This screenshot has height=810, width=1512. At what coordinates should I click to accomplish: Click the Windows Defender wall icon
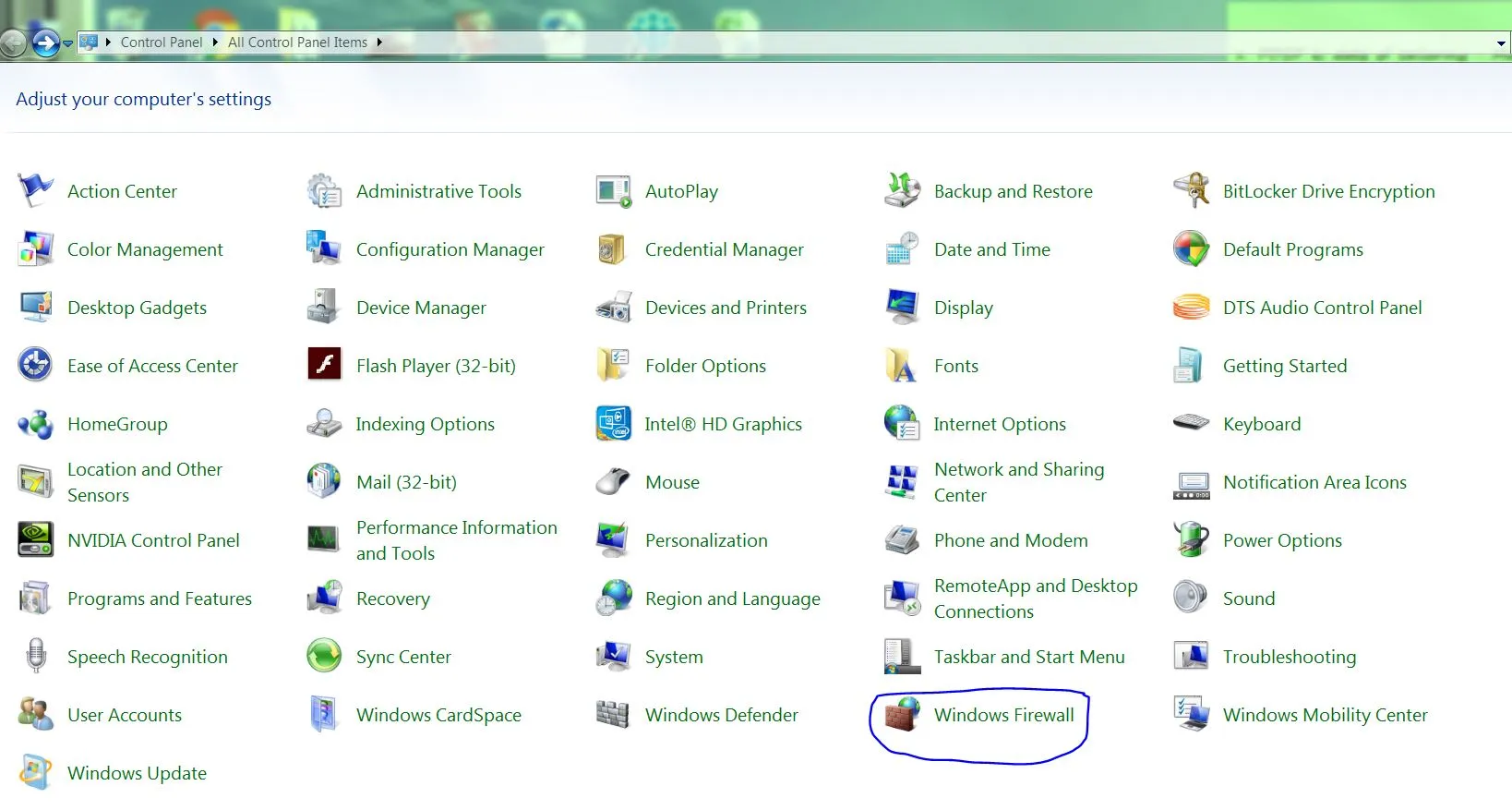613,714
